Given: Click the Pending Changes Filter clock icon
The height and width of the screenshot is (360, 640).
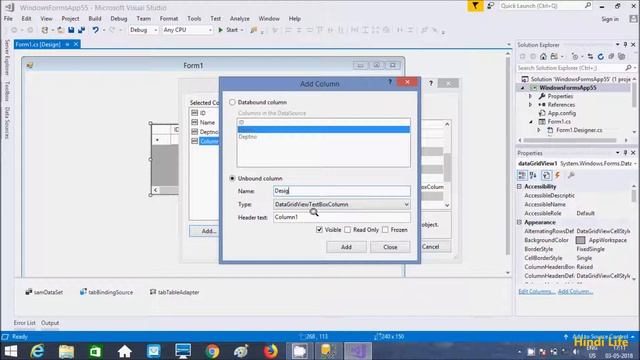Looking at the screenshot, I should (575, 56).
